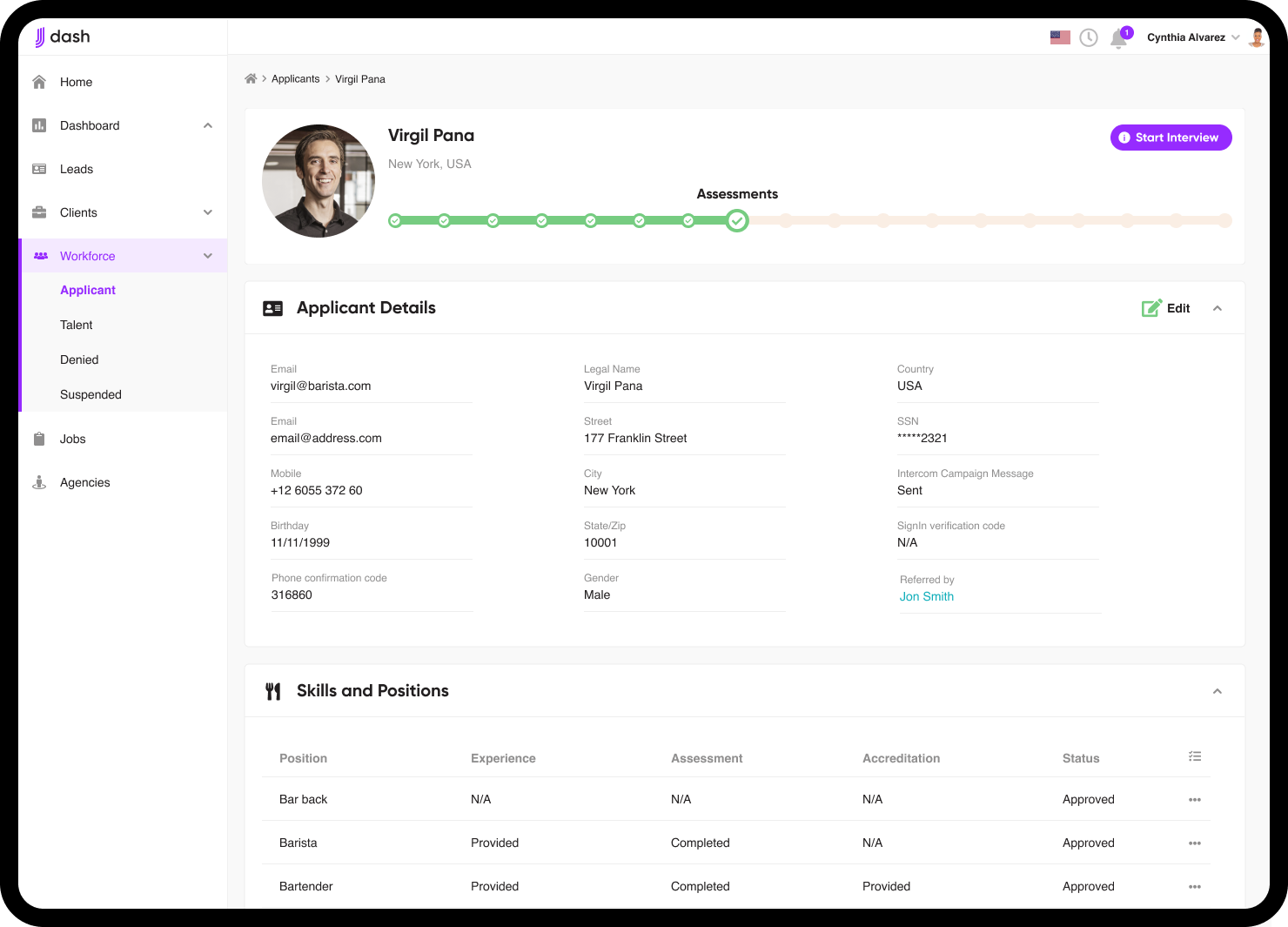Screen dimensions: 1288x927
Task: Click the last pending progress step
Action: point(1224,221)
